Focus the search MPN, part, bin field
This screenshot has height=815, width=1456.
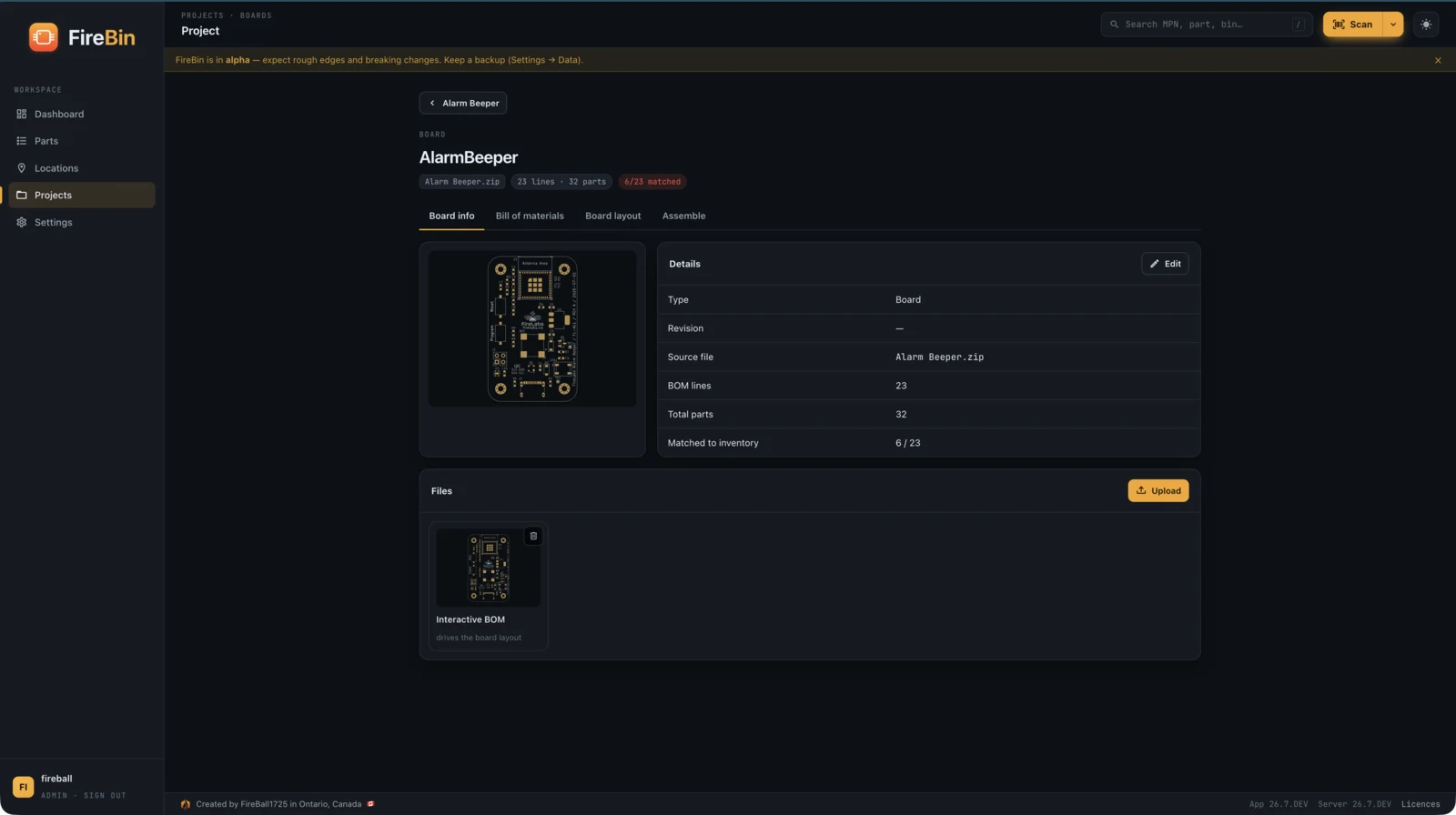[1207, 25]
